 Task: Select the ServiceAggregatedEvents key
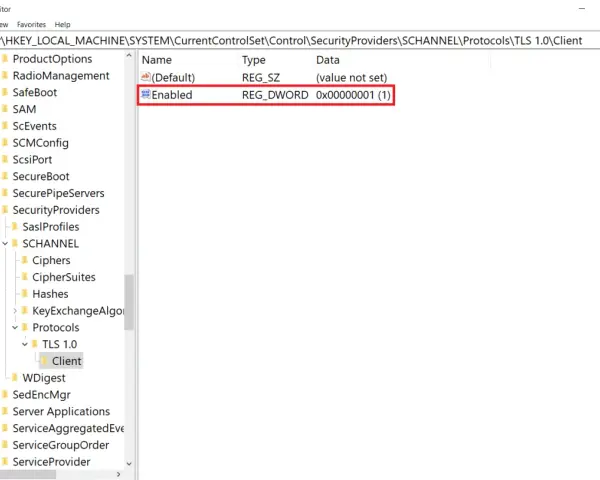(x=68, y=428)
